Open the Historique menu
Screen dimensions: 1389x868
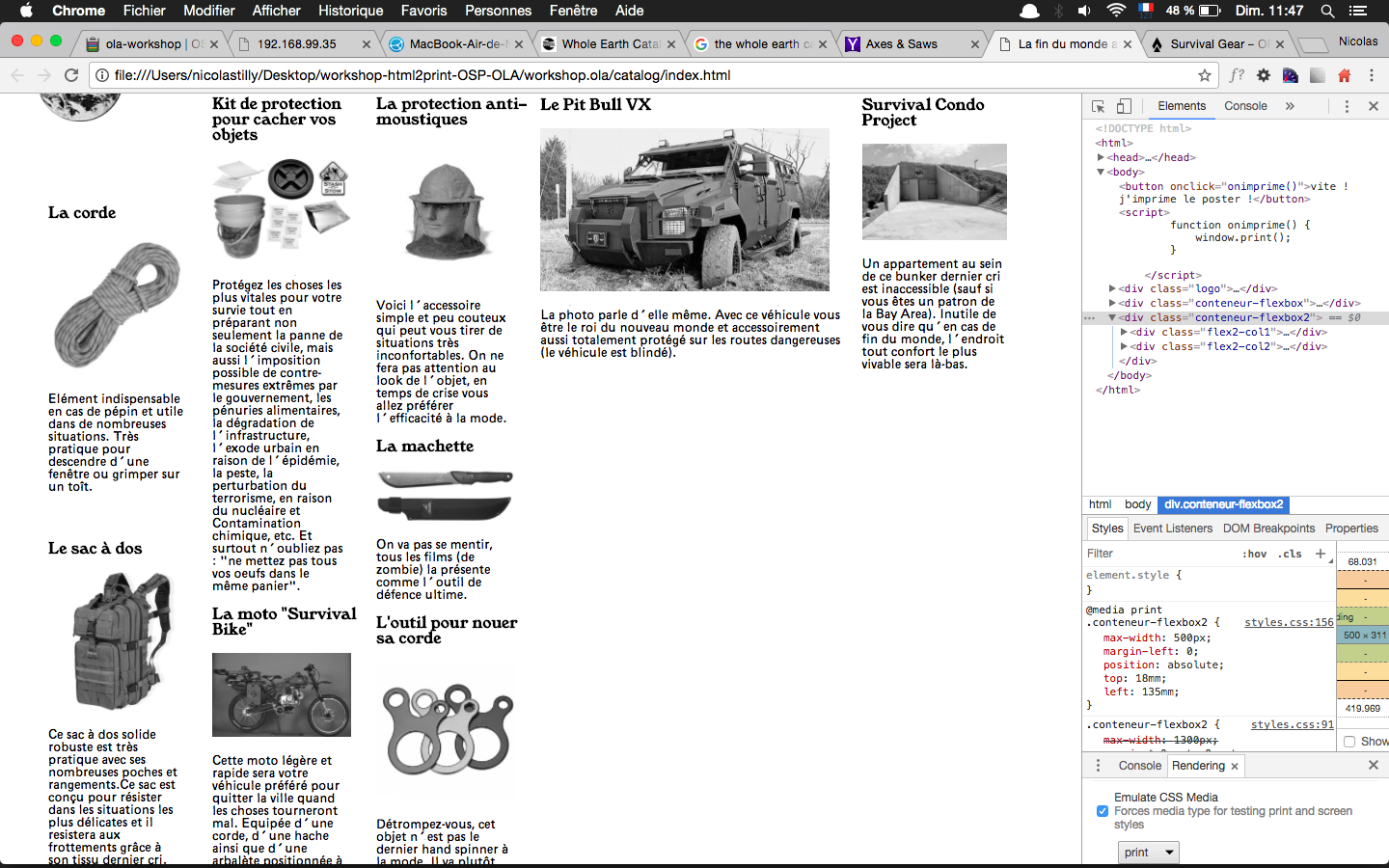pos(350,11)
